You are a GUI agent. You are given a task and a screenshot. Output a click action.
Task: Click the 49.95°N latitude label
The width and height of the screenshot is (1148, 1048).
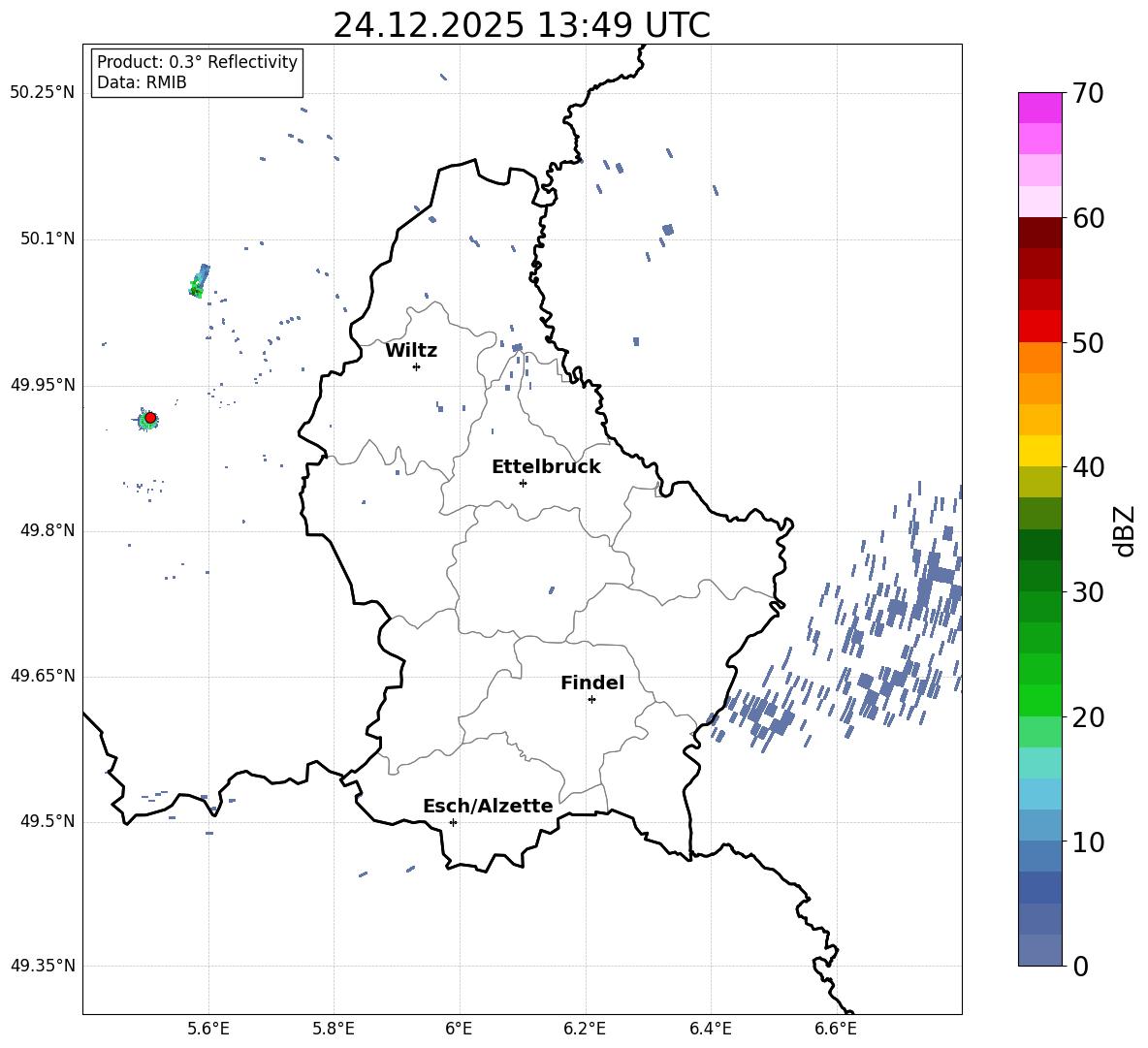[43, 385]
